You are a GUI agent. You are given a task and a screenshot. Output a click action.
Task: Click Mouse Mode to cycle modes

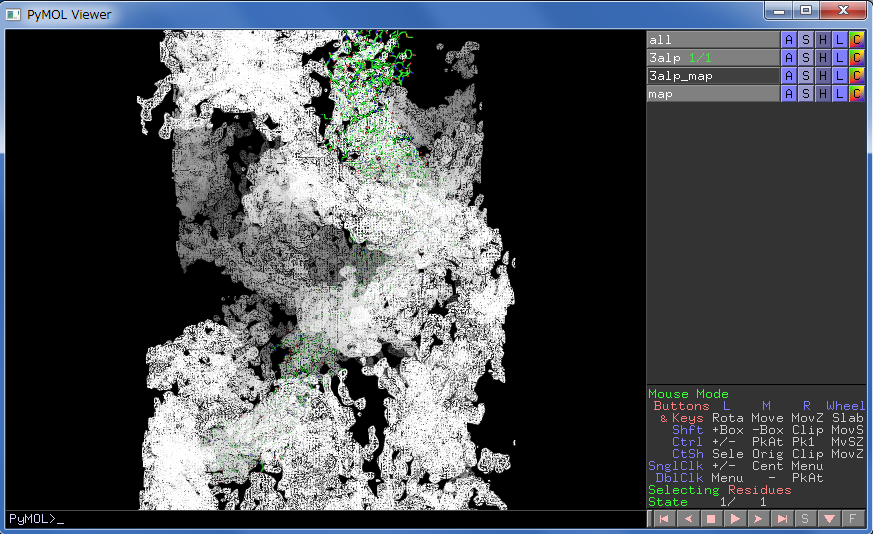689,394
